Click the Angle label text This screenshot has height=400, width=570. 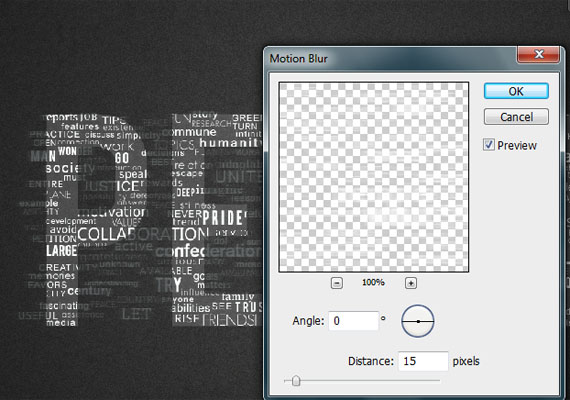tap(308, 321)
